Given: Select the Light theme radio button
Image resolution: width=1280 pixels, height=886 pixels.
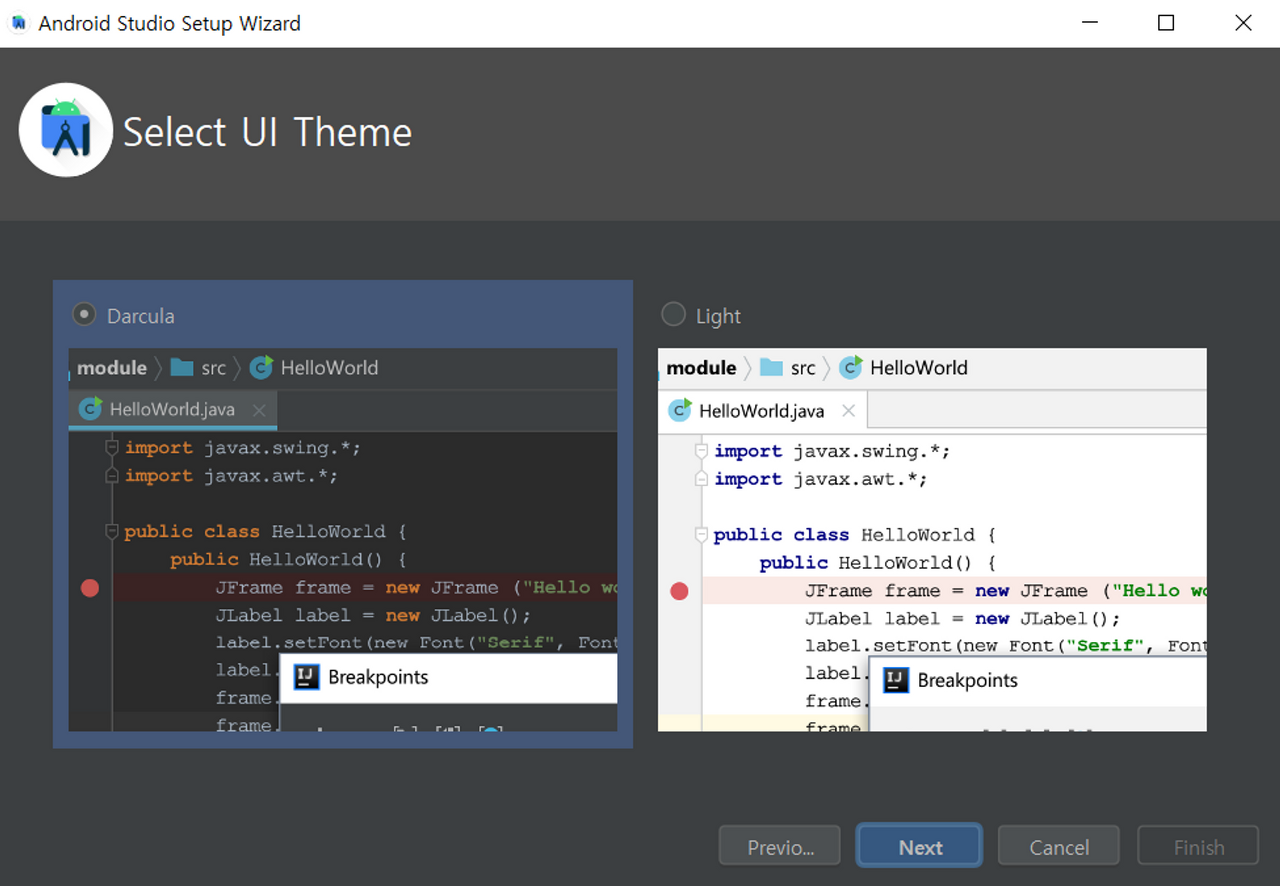Looking at the screenshot, I should point(674,315).
